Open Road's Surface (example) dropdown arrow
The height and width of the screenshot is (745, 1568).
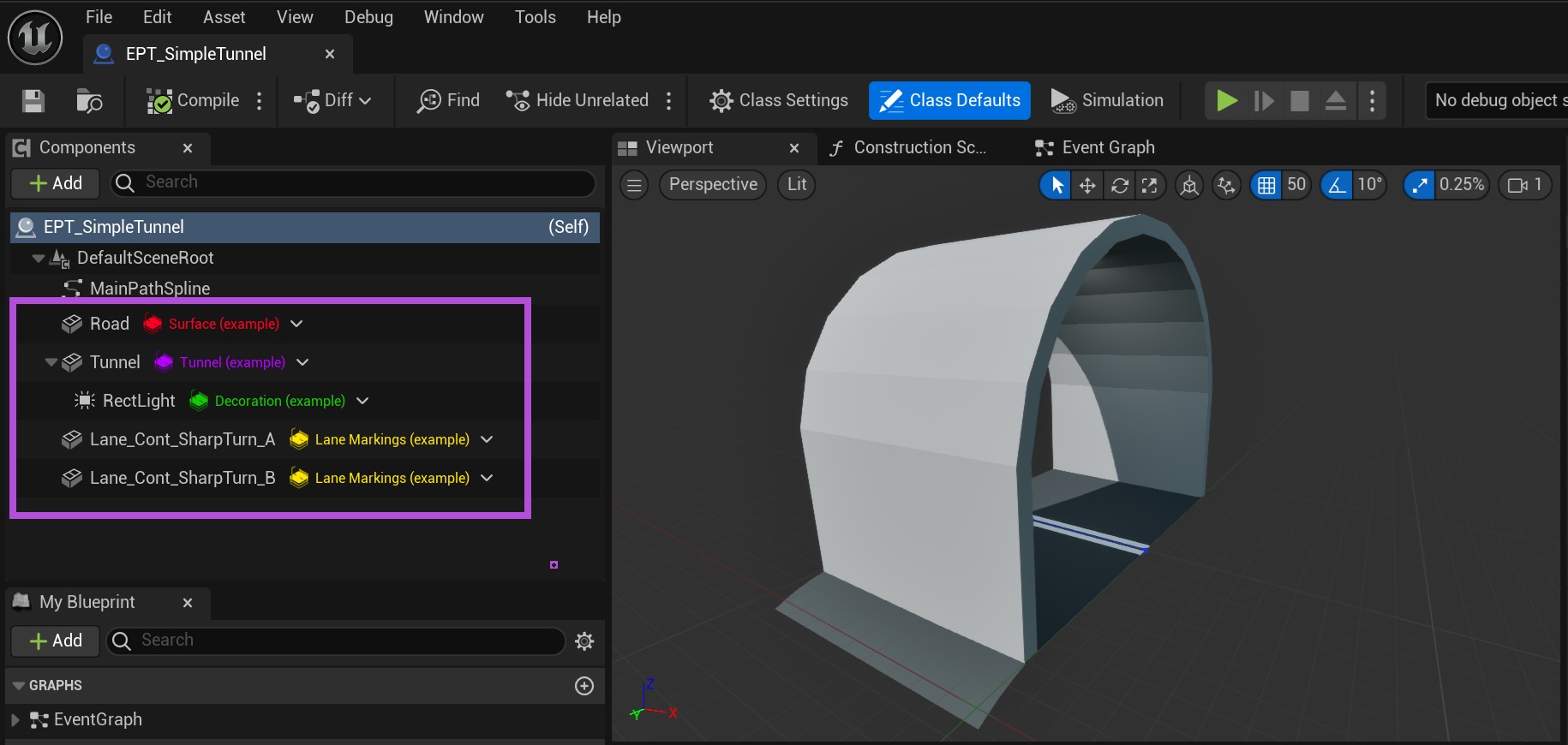point(296,324)
